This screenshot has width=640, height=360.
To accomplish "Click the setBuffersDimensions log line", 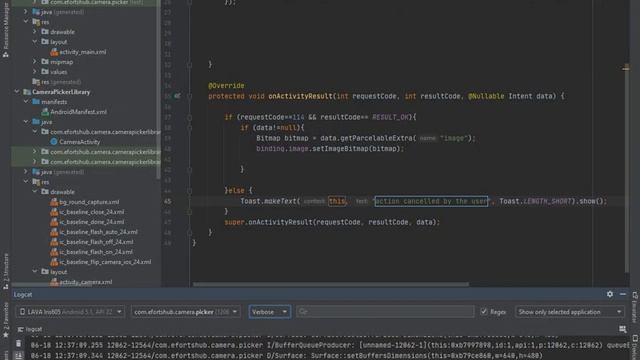I will 287,356.
